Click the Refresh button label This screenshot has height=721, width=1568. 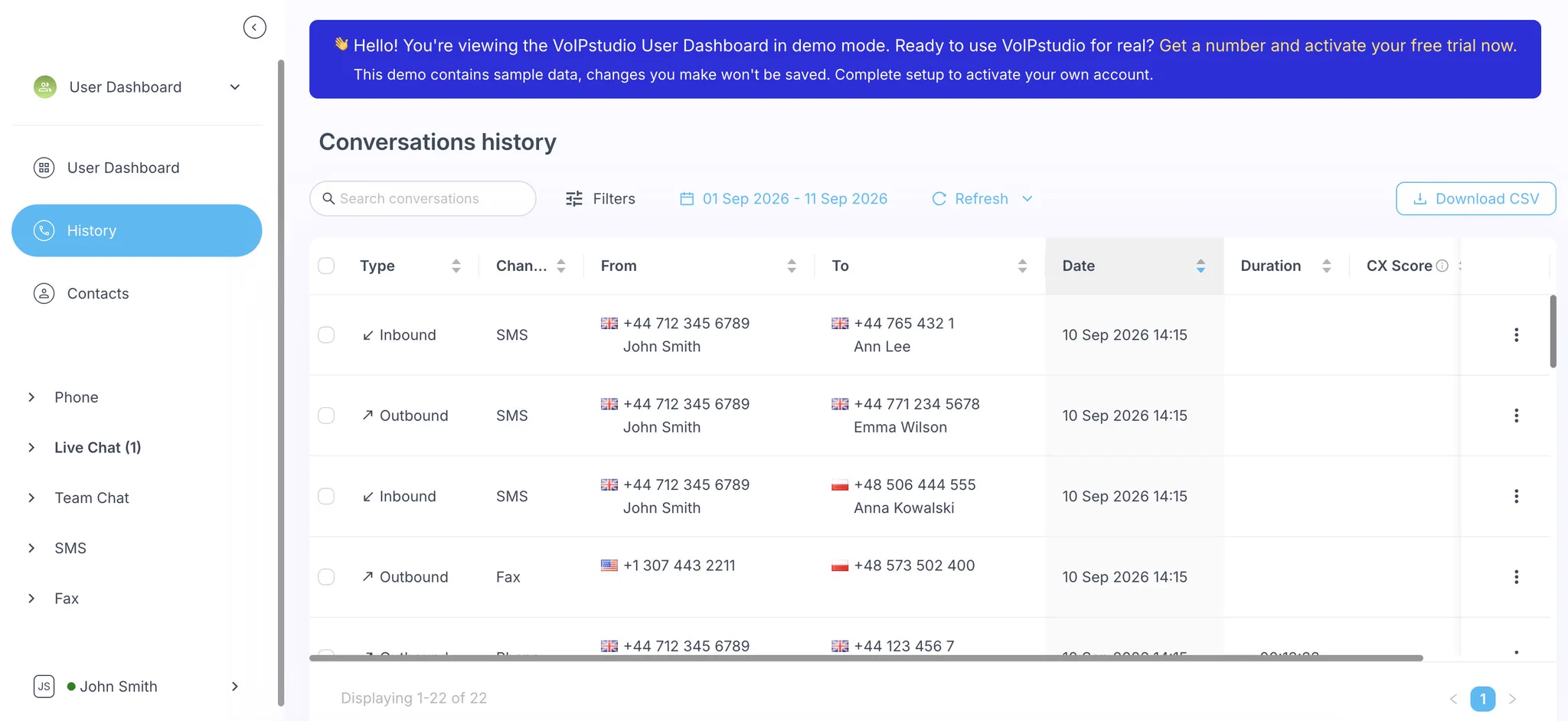coord(981,198)
